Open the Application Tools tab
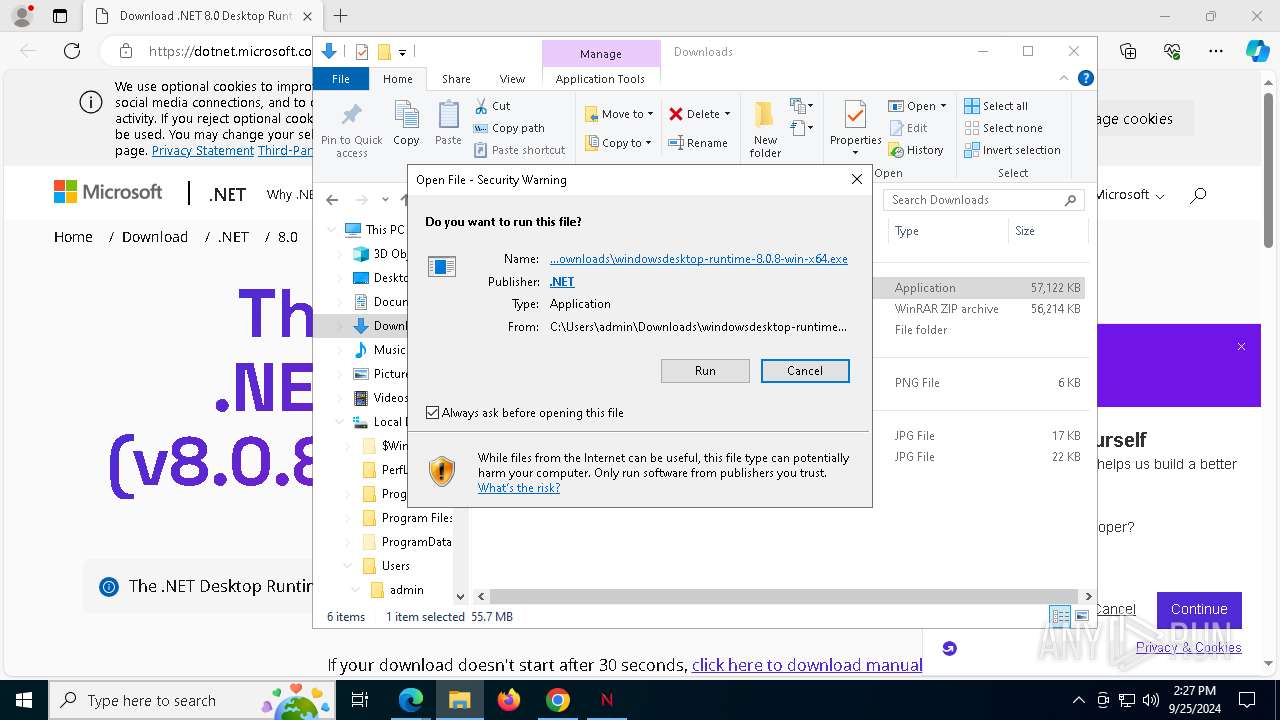Viewport: 1280px width, 720px height. pyautogui.click(x=600, y=79)
